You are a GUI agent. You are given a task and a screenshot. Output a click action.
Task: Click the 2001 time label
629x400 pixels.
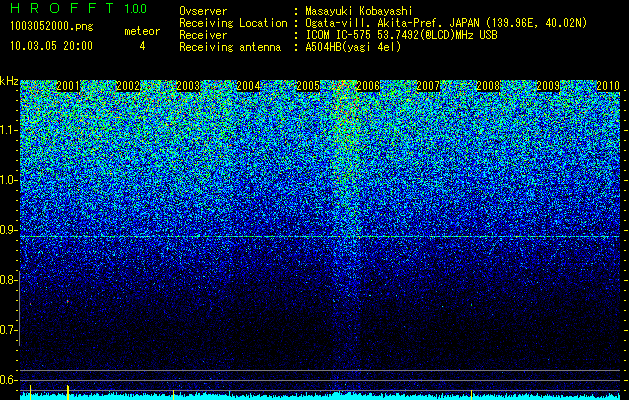click(x=68, y=86)
